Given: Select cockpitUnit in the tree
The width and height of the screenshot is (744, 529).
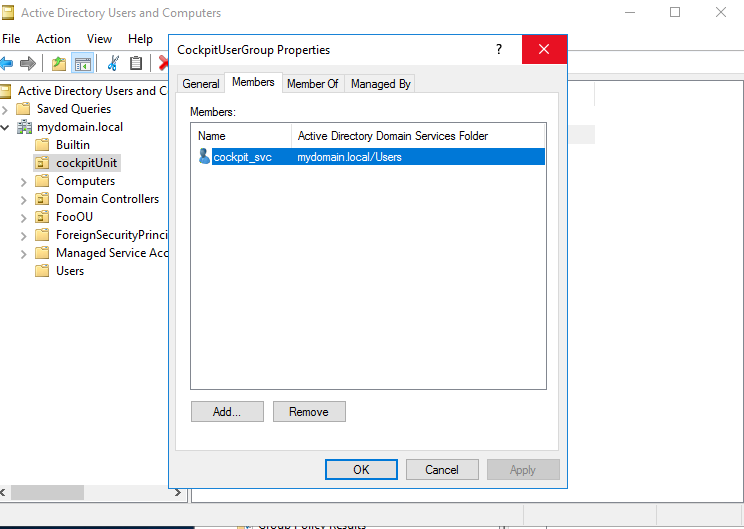Looking at the screenshot, I should 86,163.
